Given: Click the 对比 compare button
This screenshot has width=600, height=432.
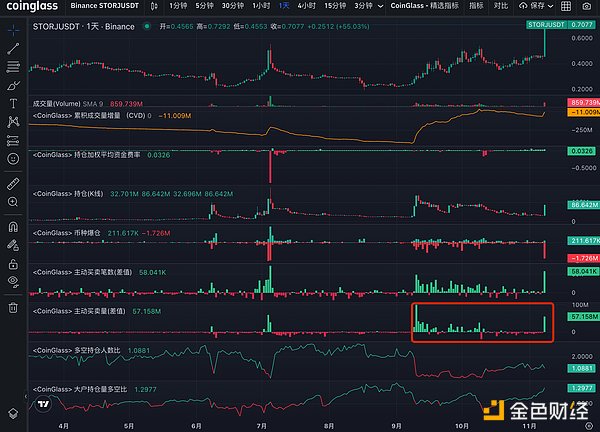Looking at the screenshot, I should (x=500, y=6).
